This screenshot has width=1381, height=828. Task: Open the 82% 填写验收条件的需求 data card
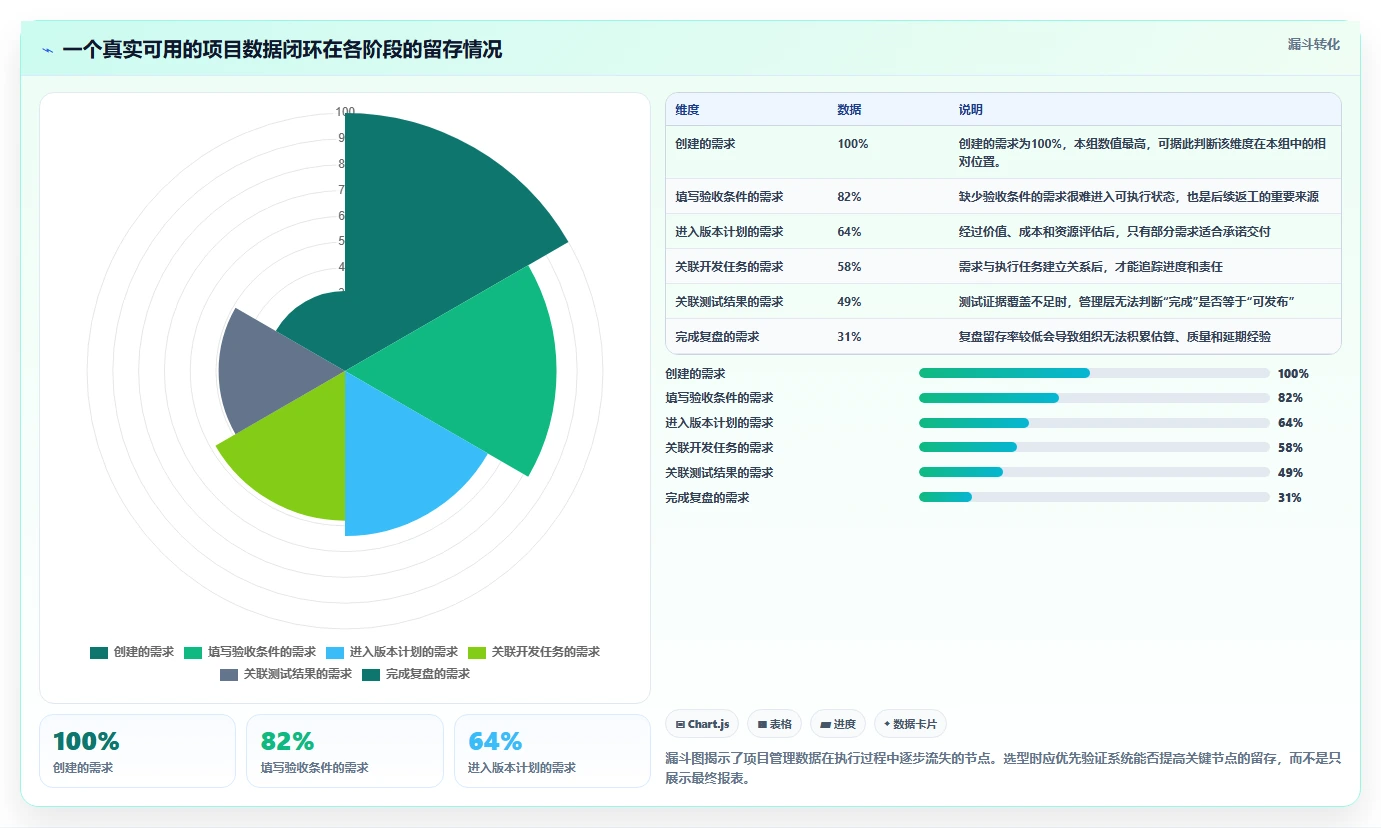click(x=345, y=751)
